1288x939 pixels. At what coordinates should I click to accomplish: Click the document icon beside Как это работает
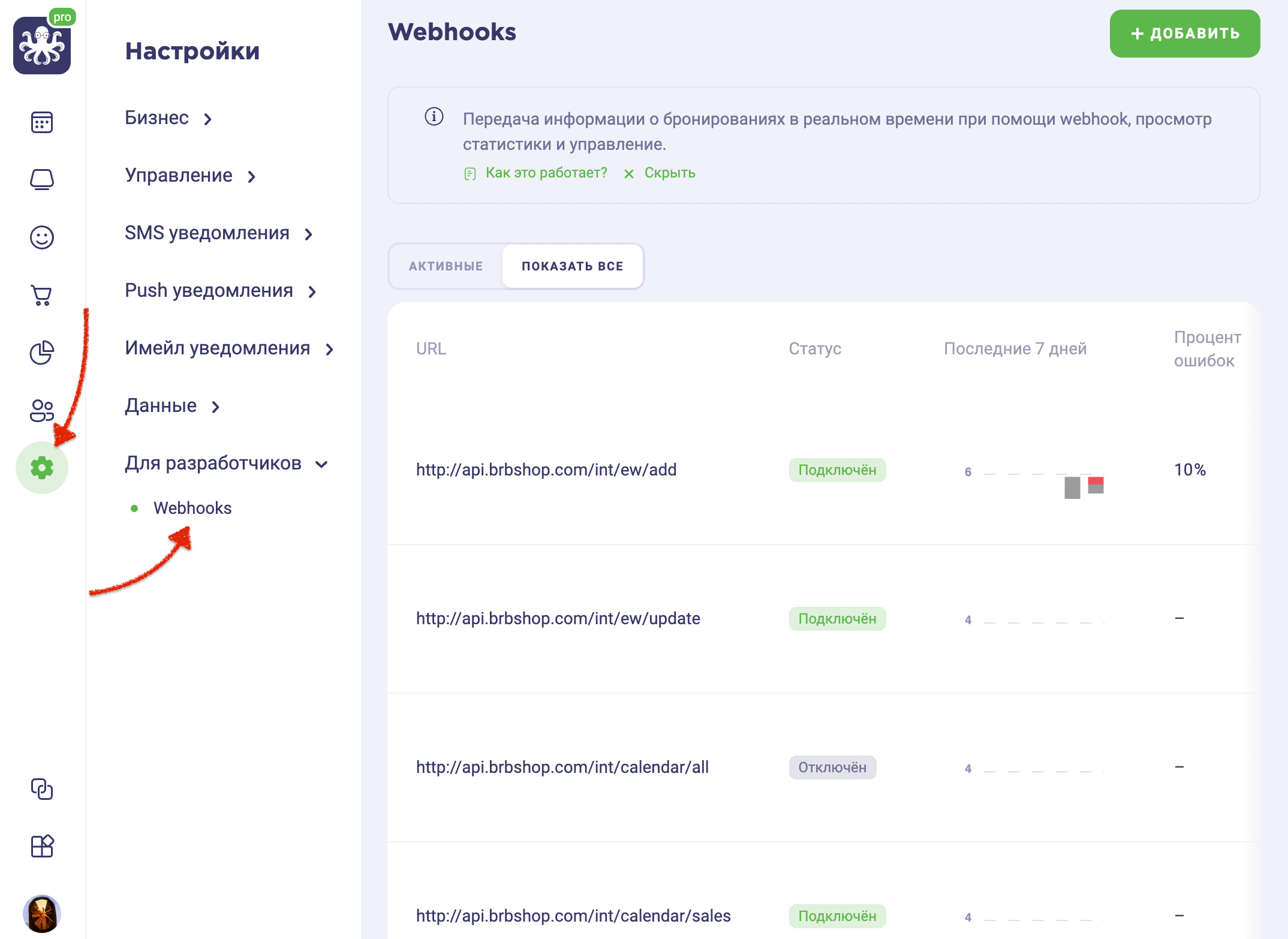coord(470,174)
